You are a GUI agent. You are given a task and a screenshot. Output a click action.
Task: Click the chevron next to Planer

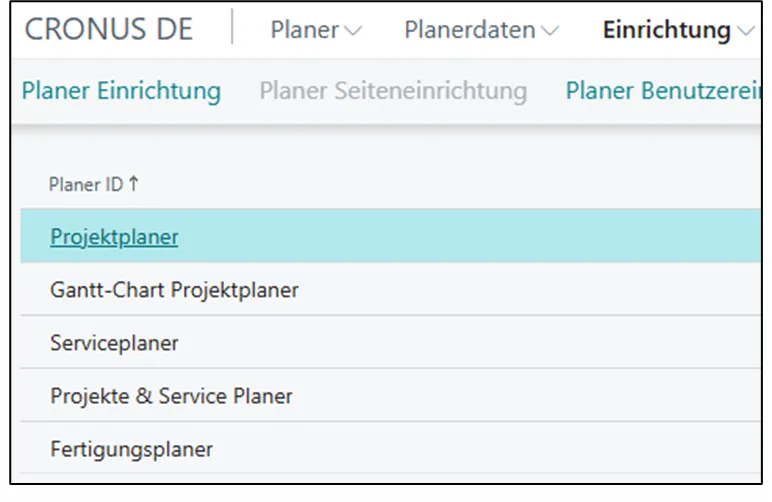(353, 32)
